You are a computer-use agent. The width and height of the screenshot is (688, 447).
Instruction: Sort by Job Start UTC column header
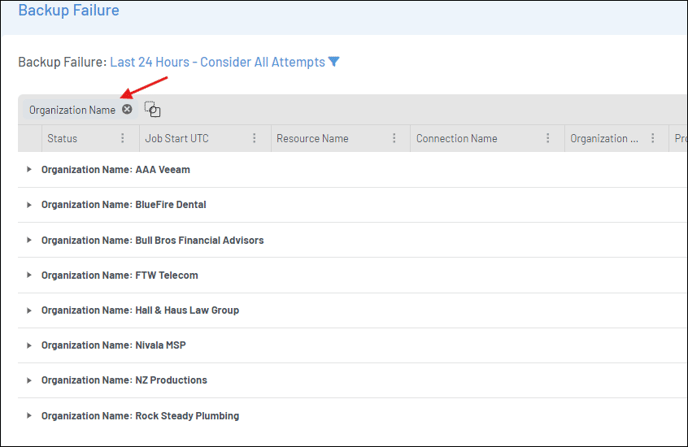point(177,138)
